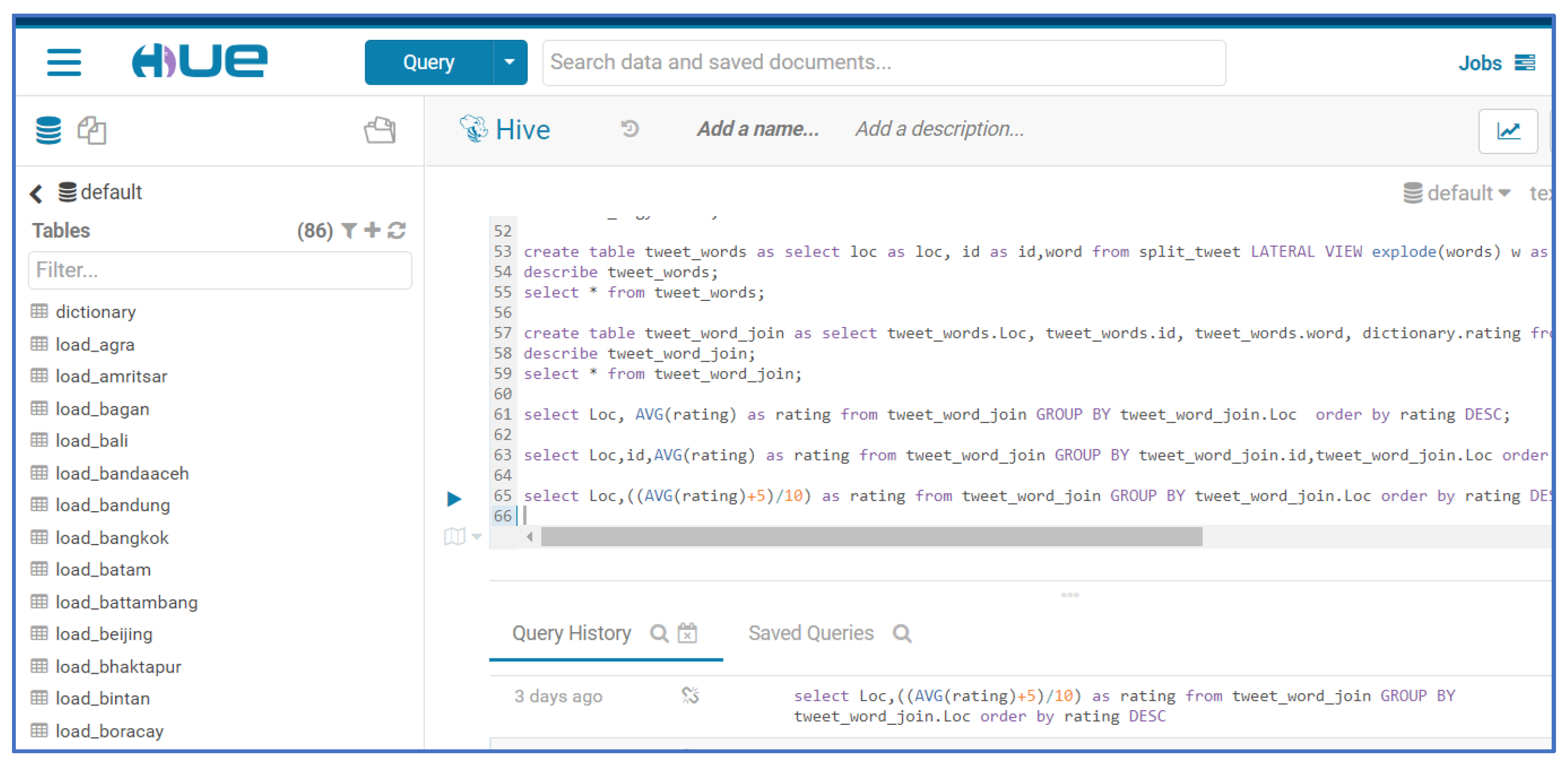Open the documents panel icon

tap(92, 130)
